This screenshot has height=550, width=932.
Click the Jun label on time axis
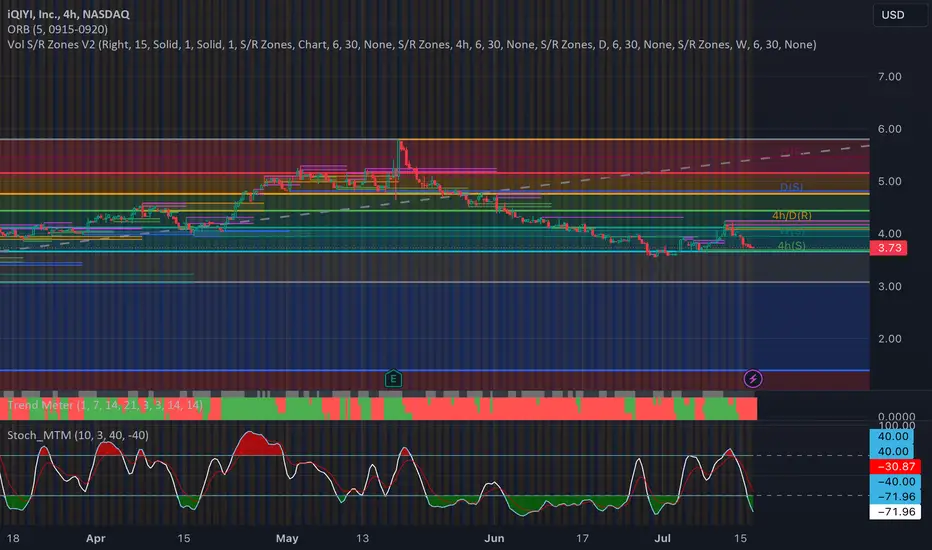(494, 538)
